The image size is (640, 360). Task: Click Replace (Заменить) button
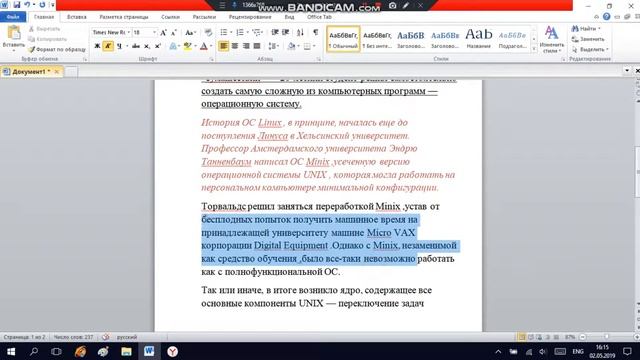click(588, 39)
